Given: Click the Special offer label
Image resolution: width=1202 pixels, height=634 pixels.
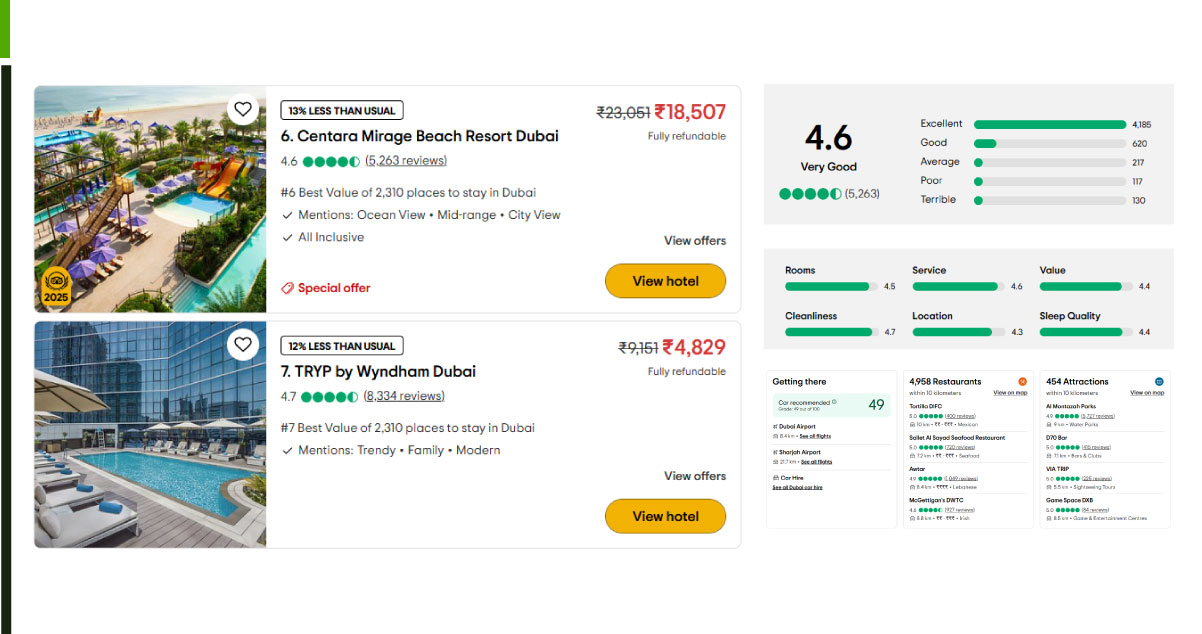Looking at the screenshot, I should (x=334, y=288).
